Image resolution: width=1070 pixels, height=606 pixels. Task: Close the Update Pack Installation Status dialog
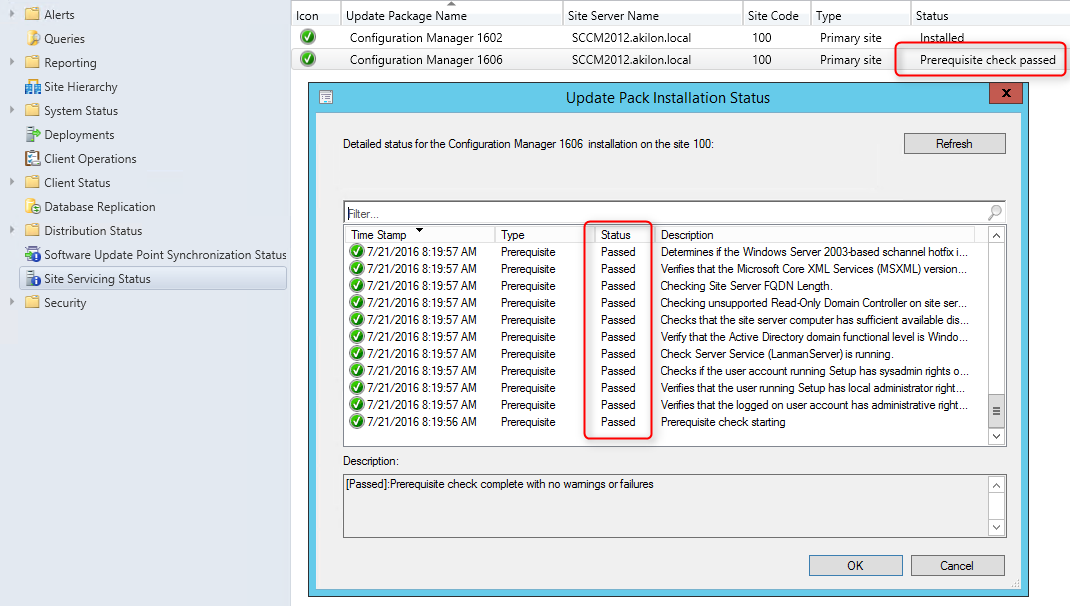tap(1005, 93)
